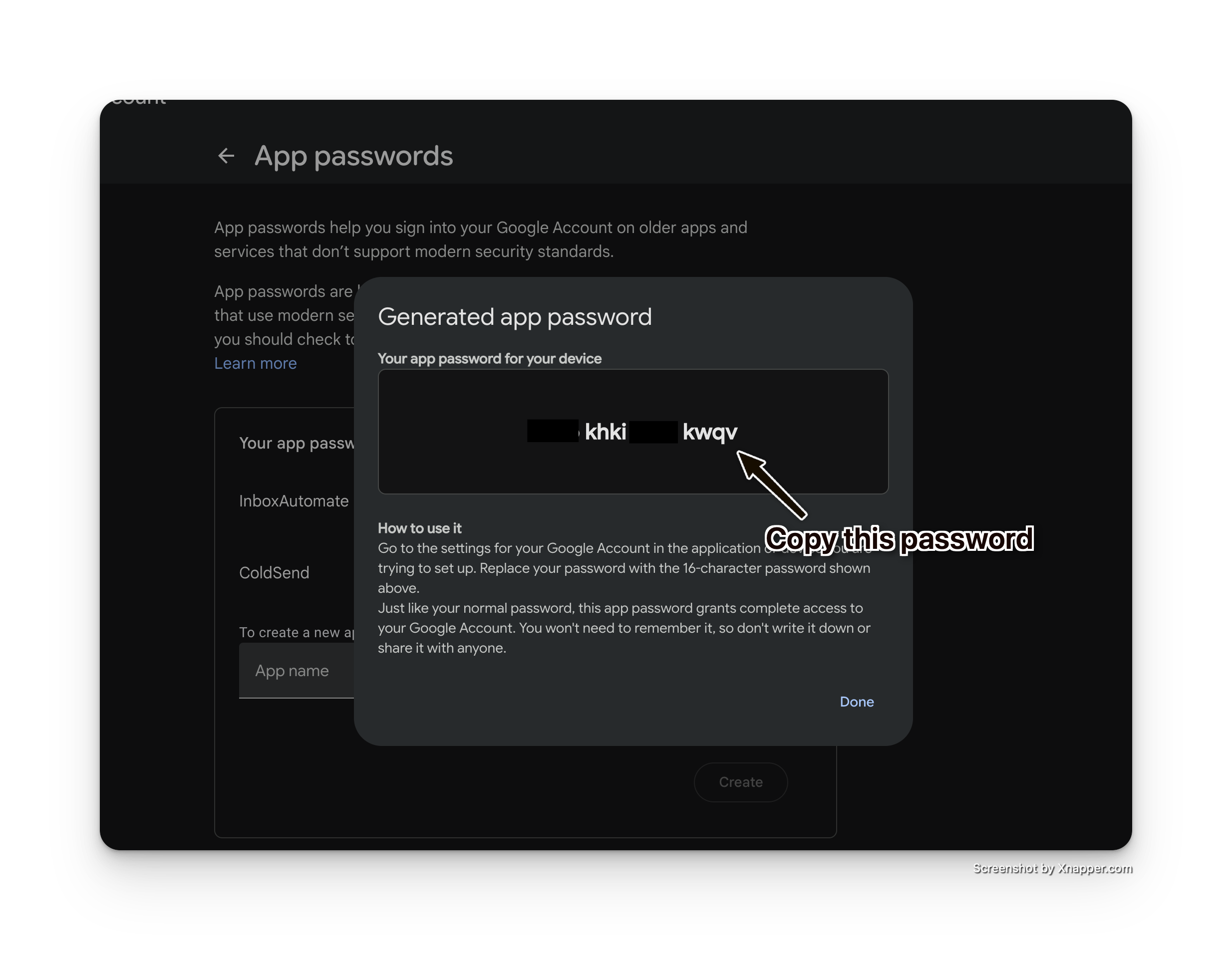This screenshot has height=975, width=1232.
Task: Click the kwqv segment of the password
Action: coord(710,433)
